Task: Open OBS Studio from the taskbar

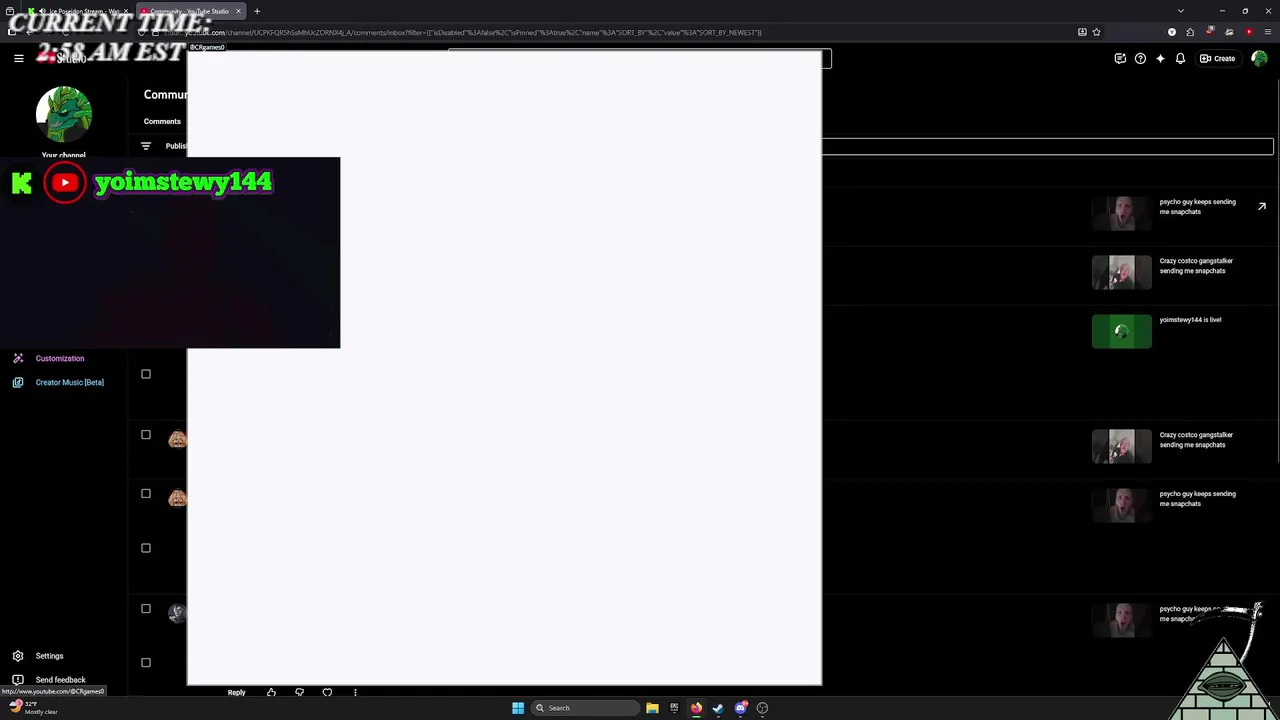Action: tap(762, 708)
